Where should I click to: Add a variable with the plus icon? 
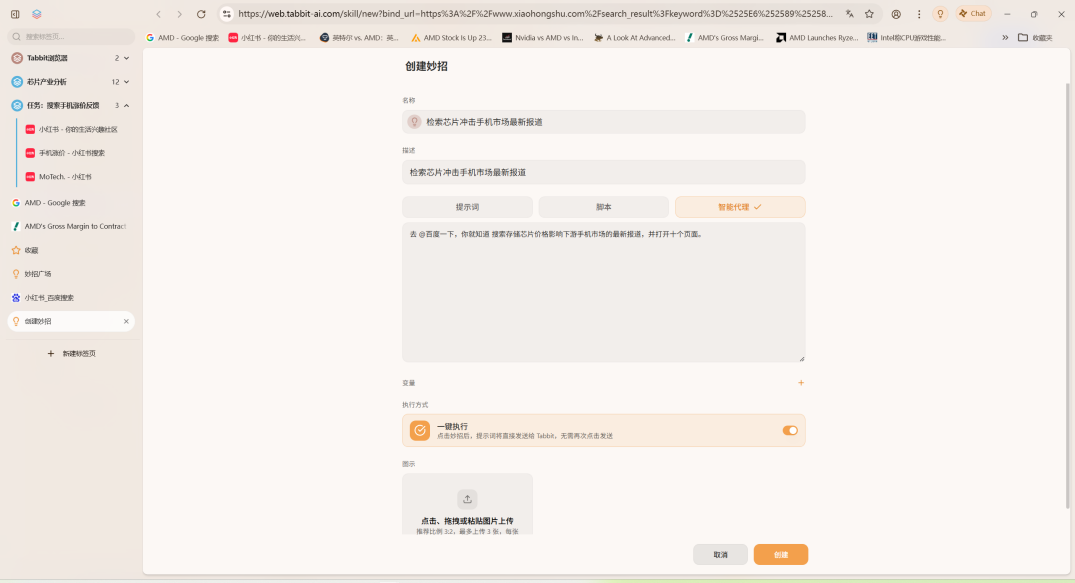click(x=800, y=383)
